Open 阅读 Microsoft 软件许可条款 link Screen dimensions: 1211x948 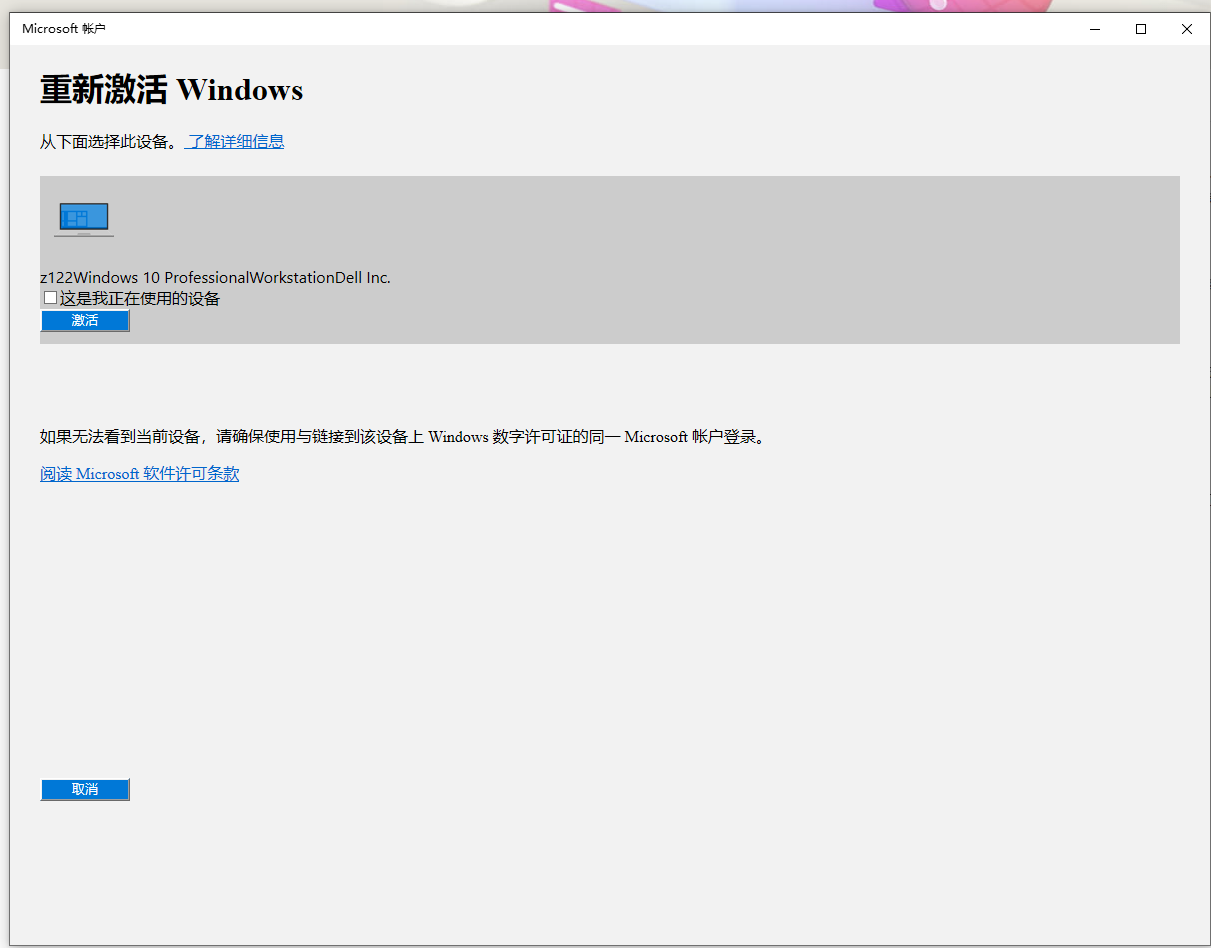[x=140, y=474]
